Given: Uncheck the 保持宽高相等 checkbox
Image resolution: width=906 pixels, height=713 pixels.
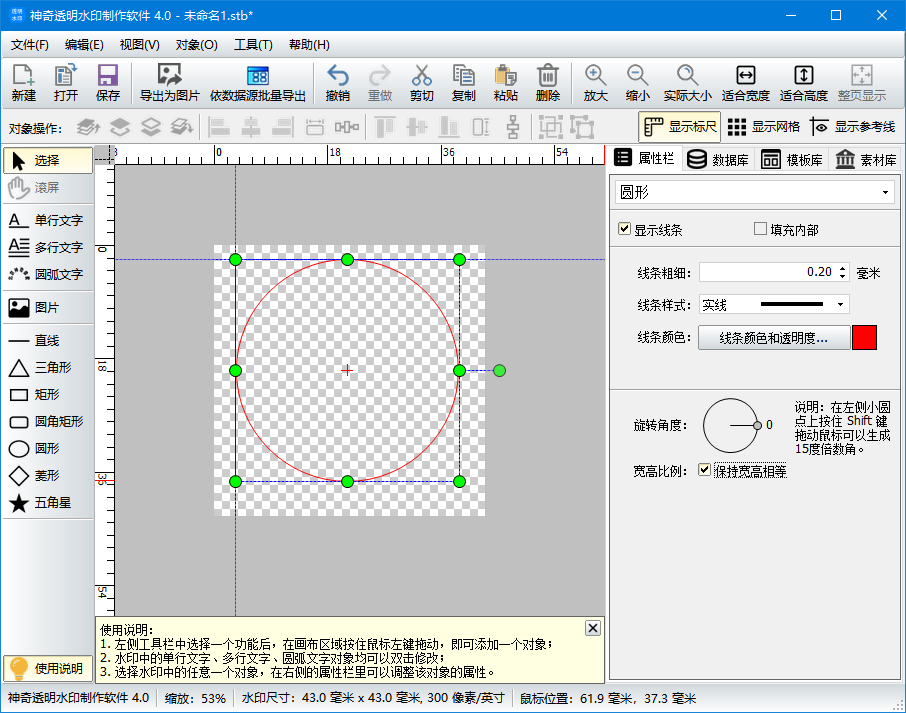Looking at the screenshot, I should pos(704,470).
